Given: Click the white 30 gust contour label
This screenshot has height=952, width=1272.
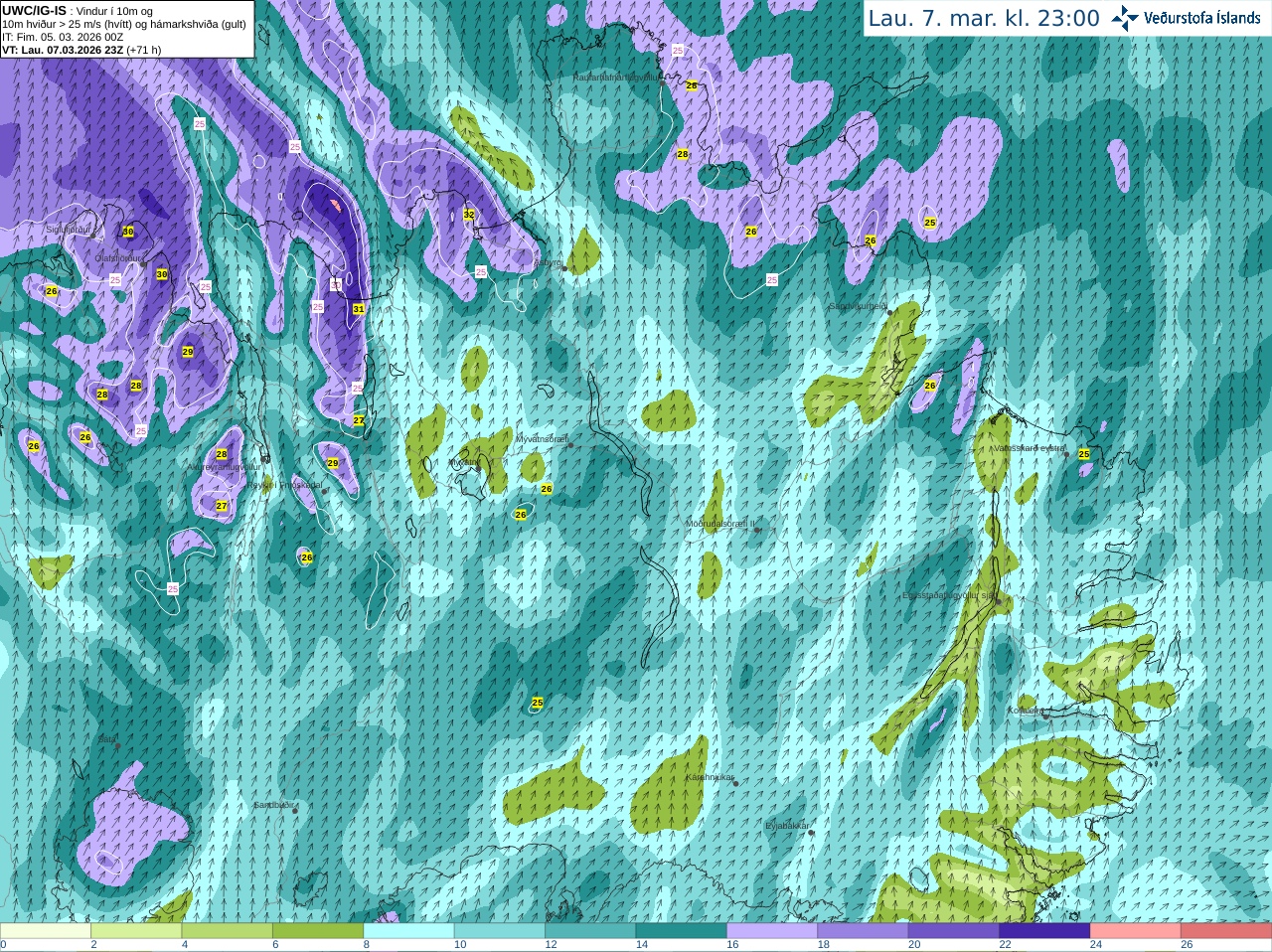Looking at the screenshot, I should point(336,284).
